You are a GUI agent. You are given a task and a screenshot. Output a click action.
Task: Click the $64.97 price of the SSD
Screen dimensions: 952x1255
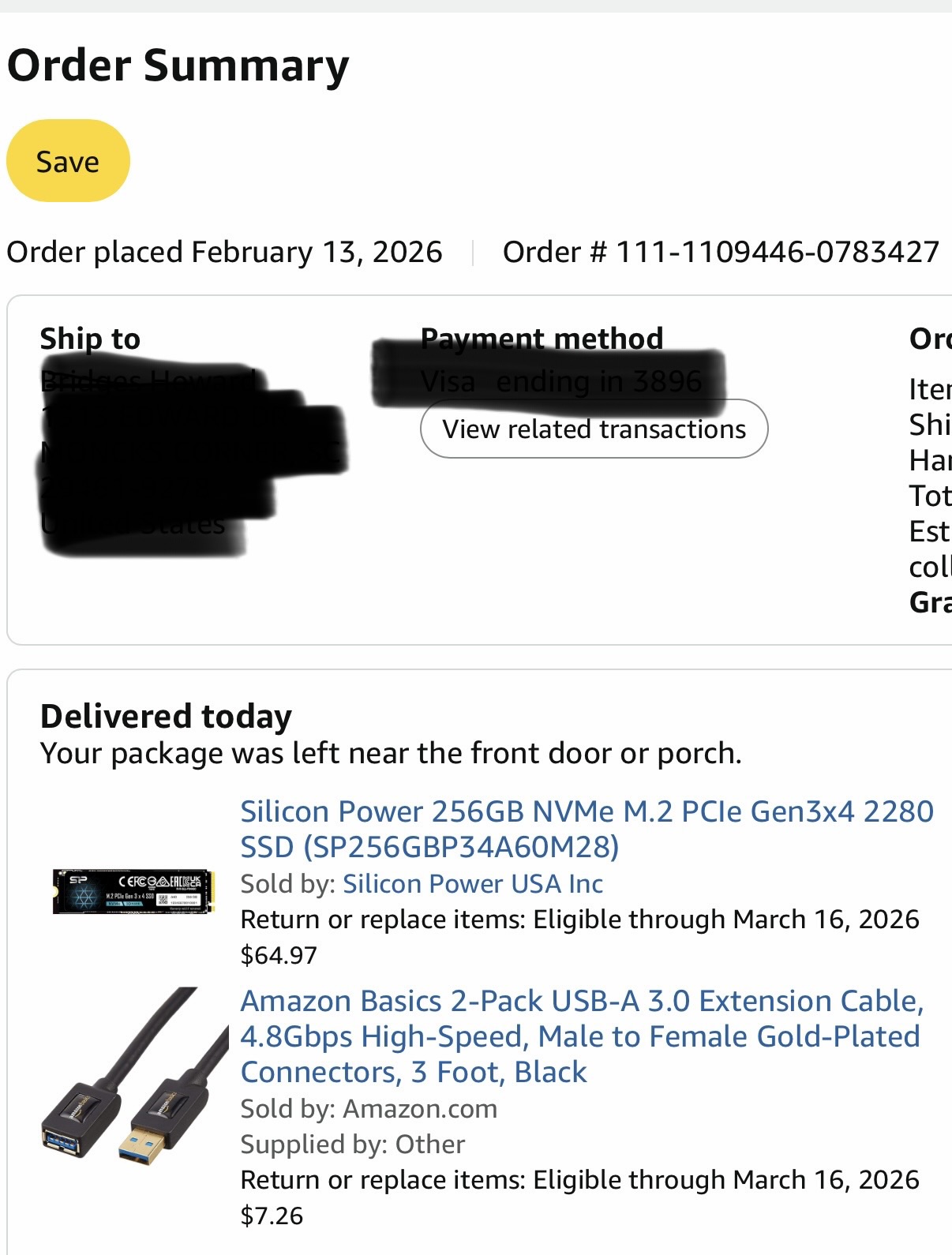coord(279,956)
